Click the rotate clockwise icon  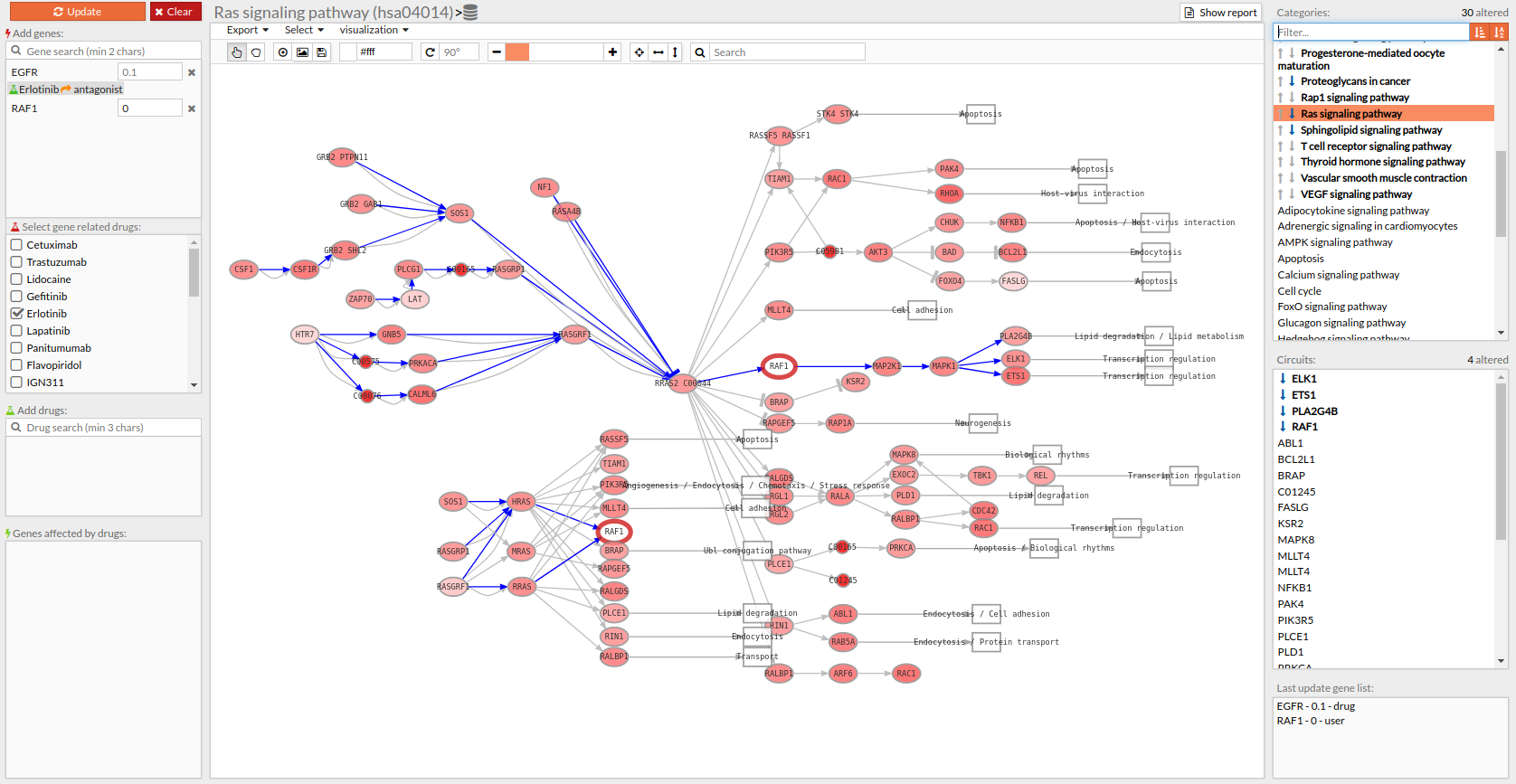(x=431, y=52)
